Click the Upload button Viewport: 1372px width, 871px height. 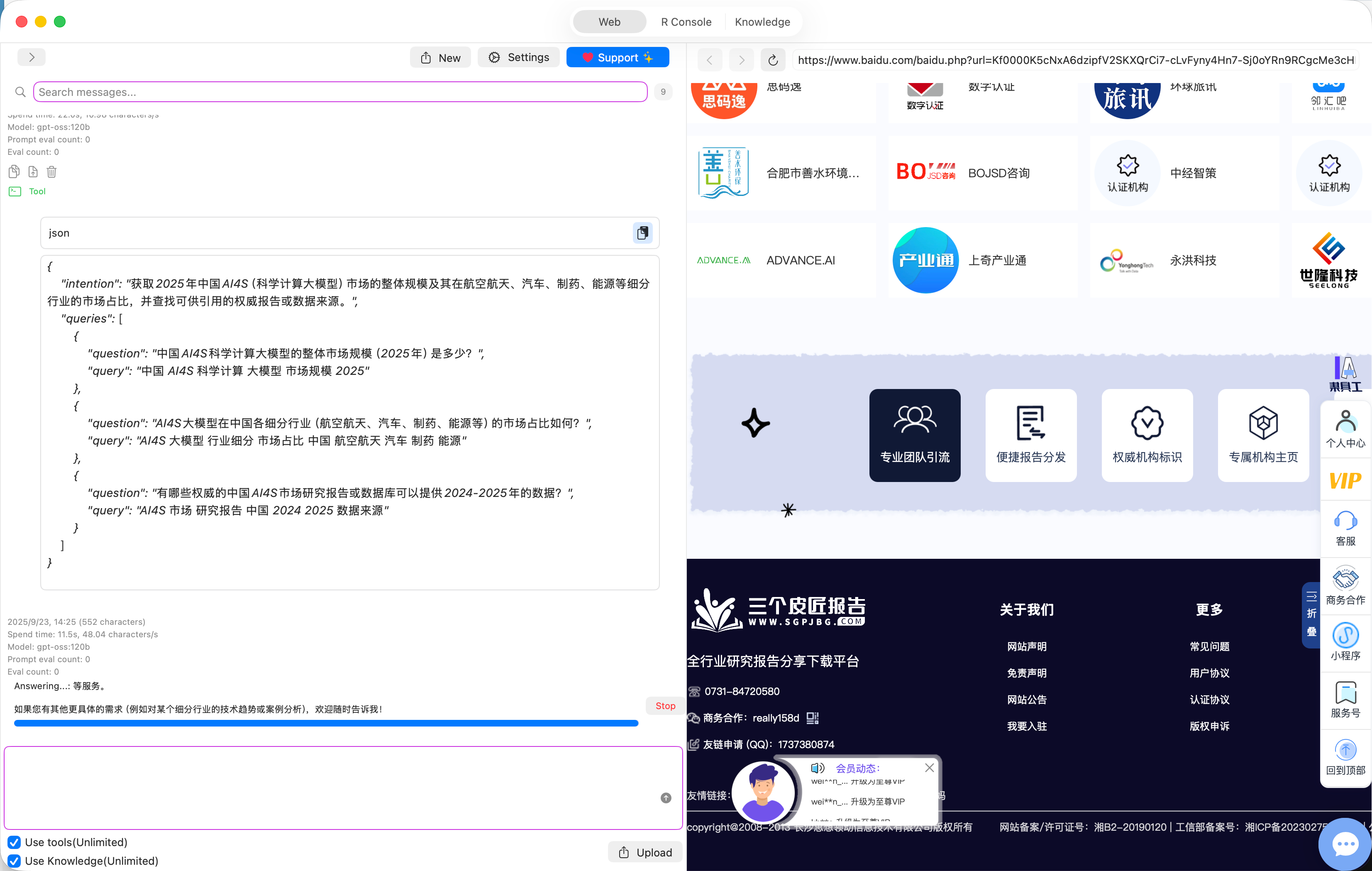(x=645, y=852)
